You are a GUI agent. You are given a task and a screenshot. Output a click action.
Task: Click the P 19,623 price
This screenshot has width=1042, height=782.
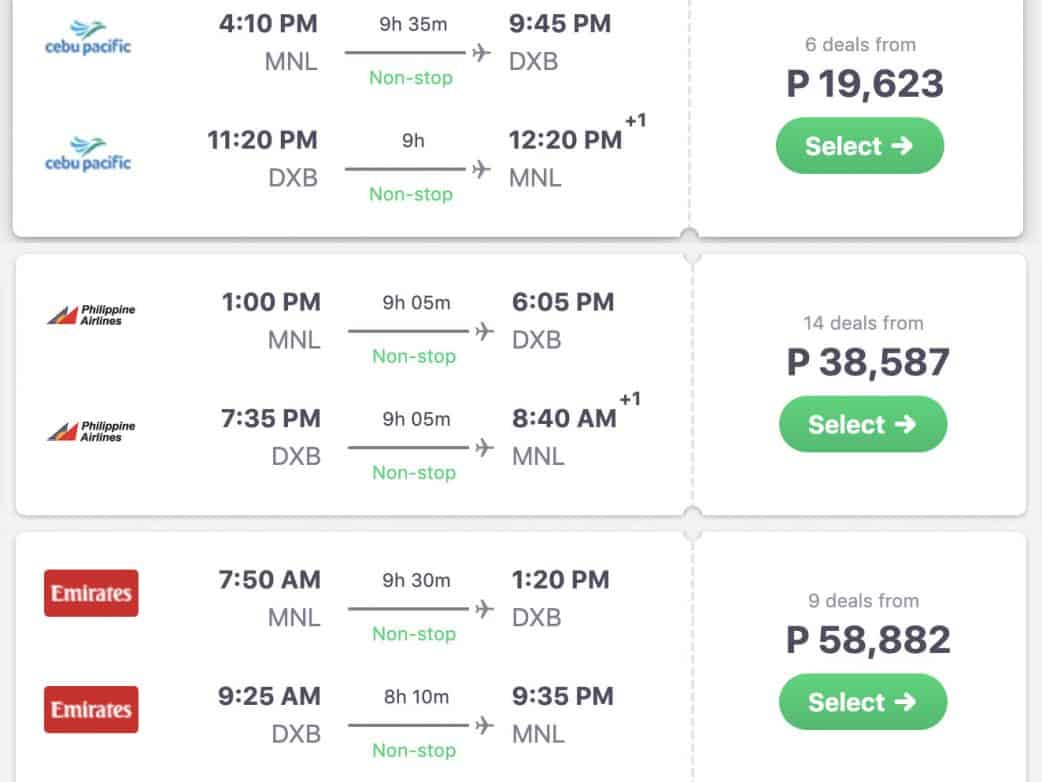[865, 85]
